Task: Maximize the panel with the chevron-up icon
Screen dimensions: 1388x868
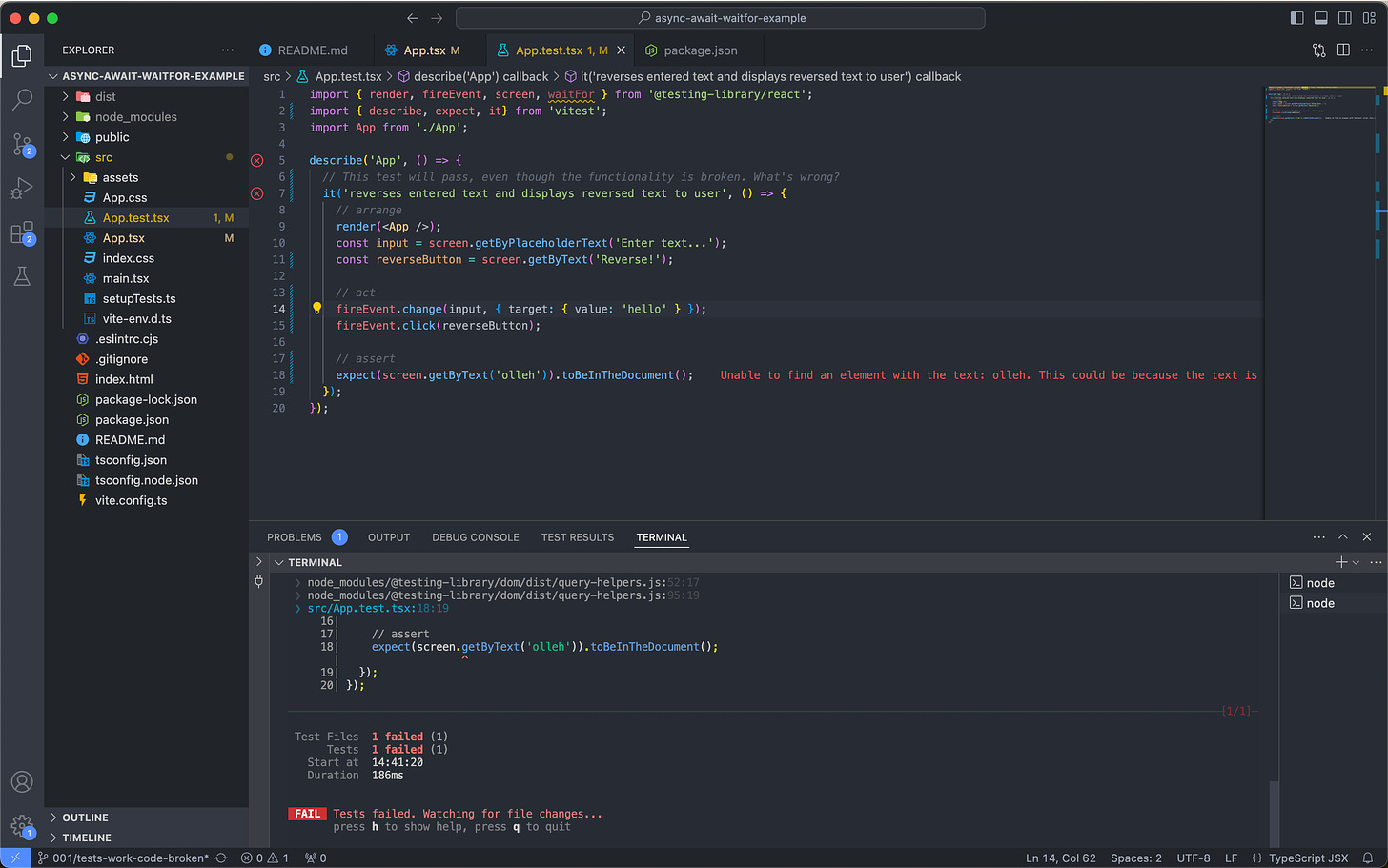Action: (x=1343, y=537)
